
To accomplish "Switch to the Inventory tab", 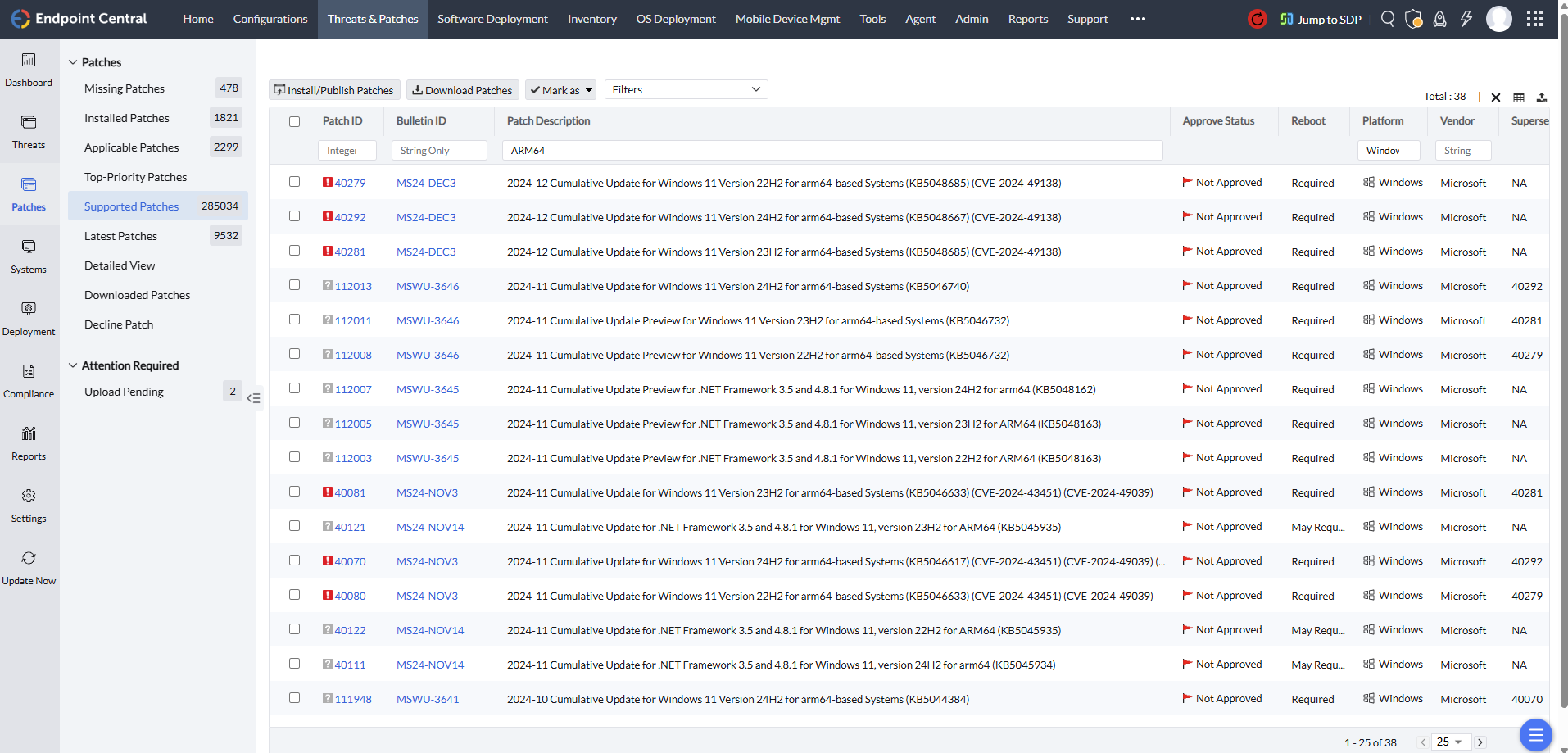I will (592, 19).
